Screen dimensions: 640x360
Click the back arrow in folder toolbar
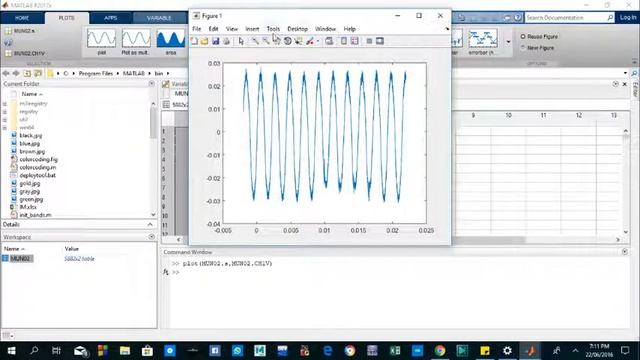[x=6, y=73]
